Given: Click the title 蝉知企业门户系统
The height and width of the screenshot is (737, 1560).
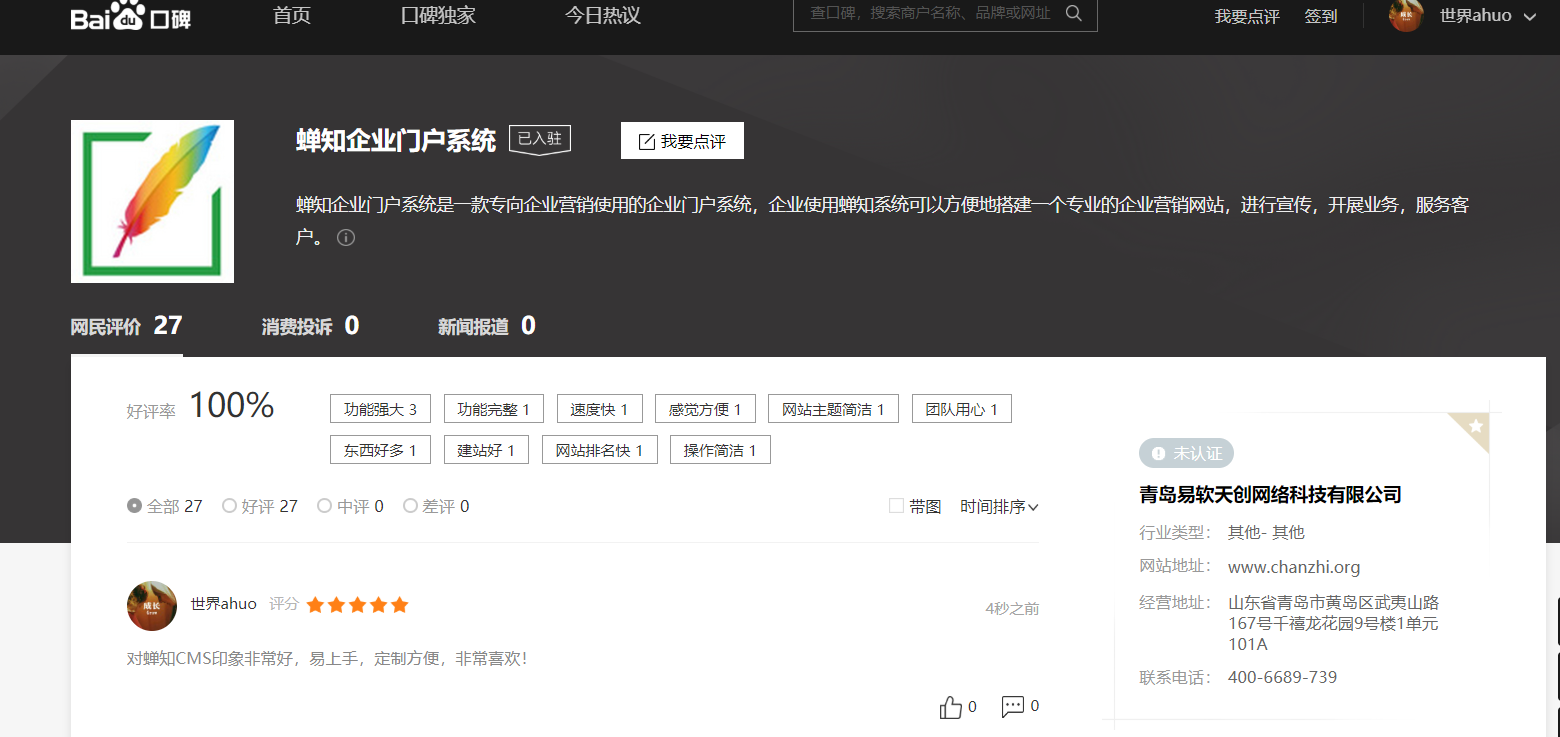Looking at the screenshot, I should [x=396, y=140].
